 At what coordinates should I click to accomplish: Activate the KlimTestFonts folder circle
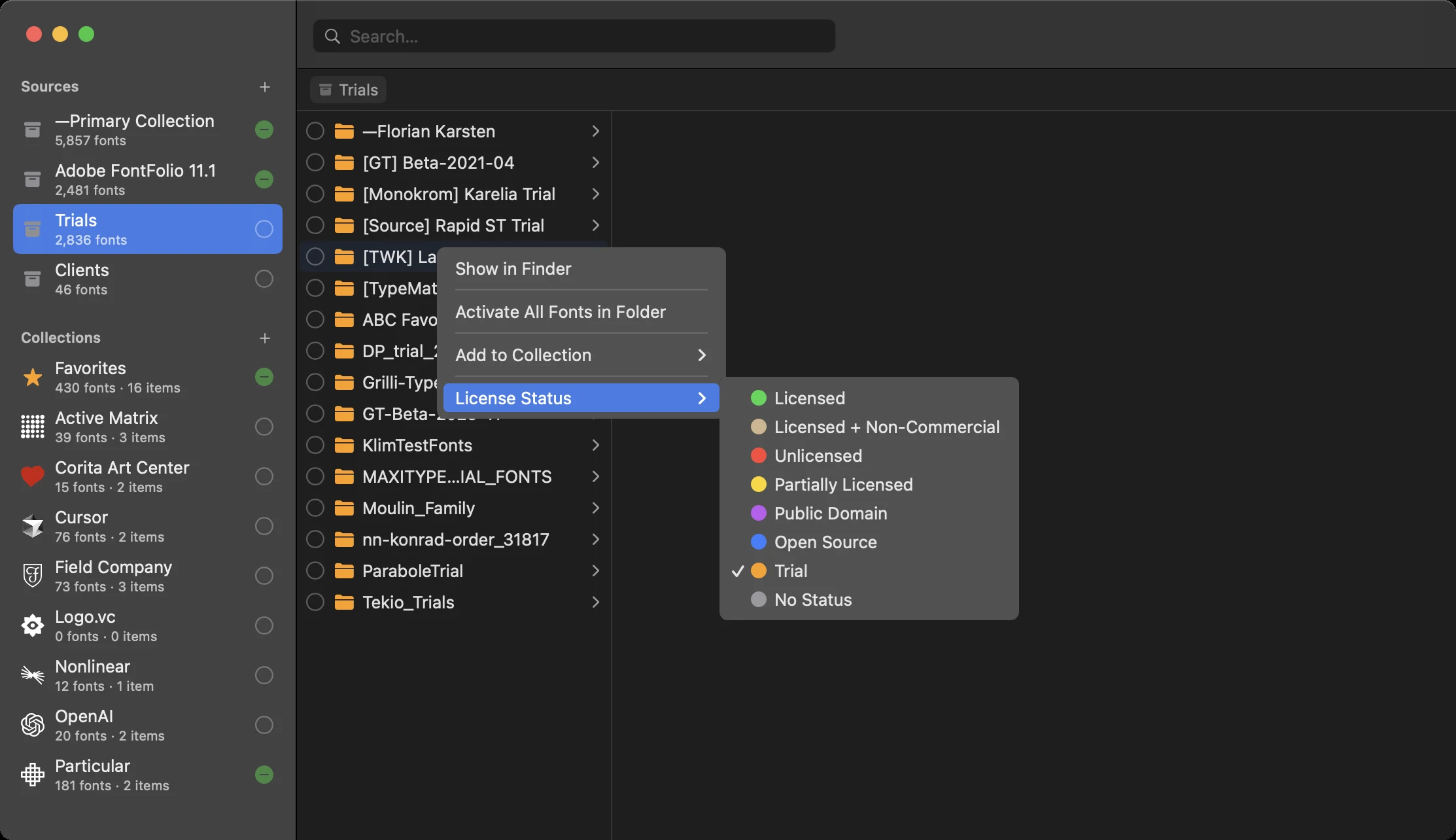click(315, 445)
